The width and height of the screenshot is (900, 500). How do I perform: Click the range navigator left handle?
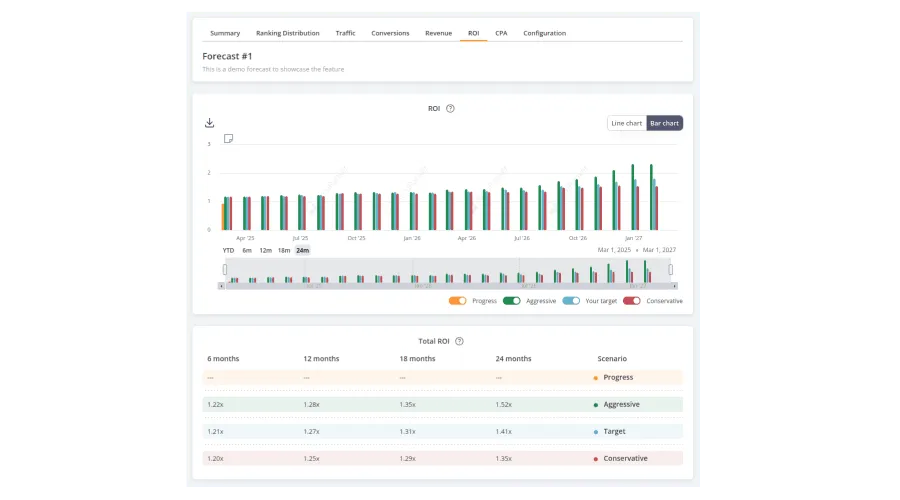[225, 270]
